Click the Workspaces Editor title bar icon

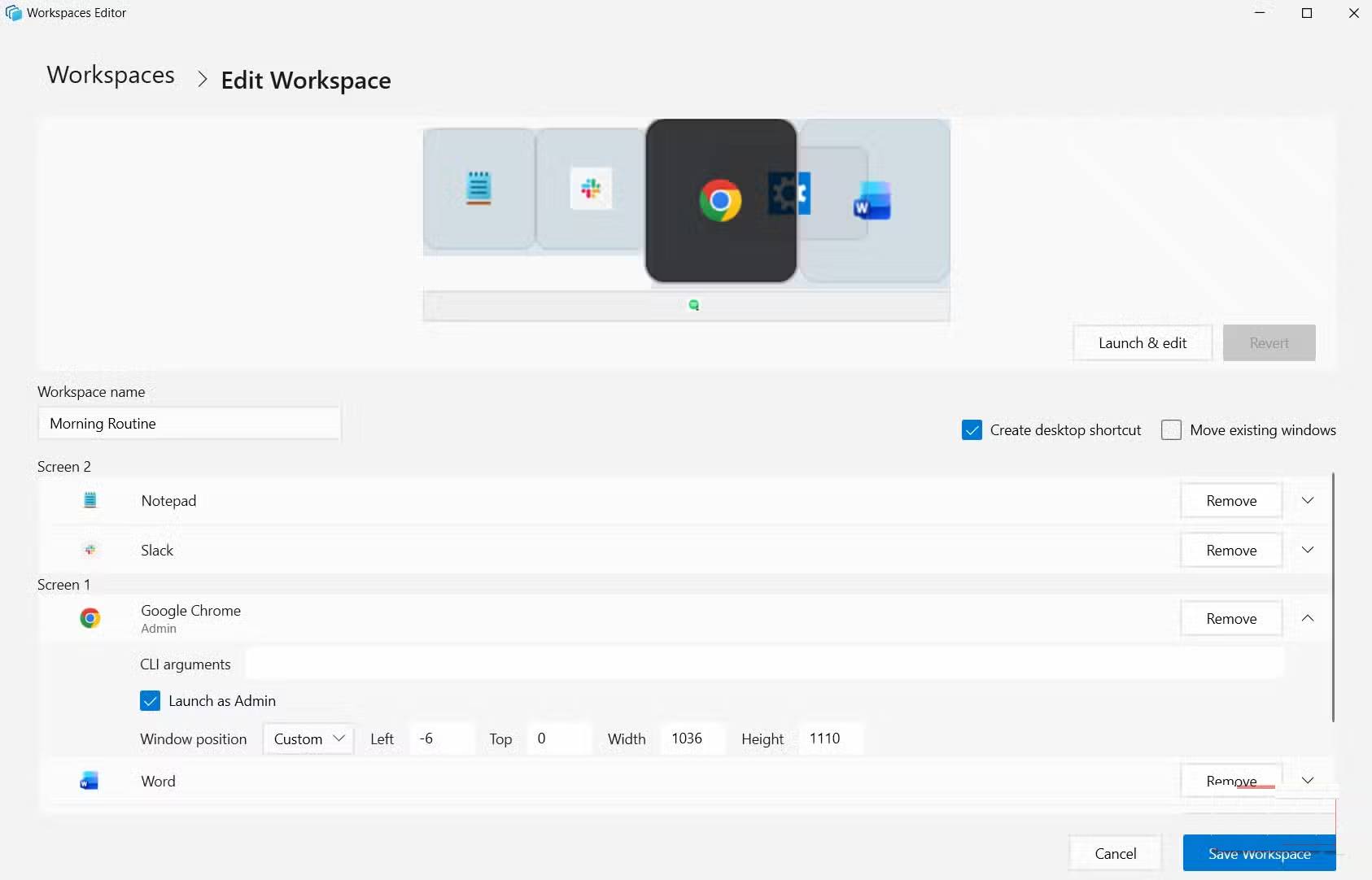click(x=14, y=13)
